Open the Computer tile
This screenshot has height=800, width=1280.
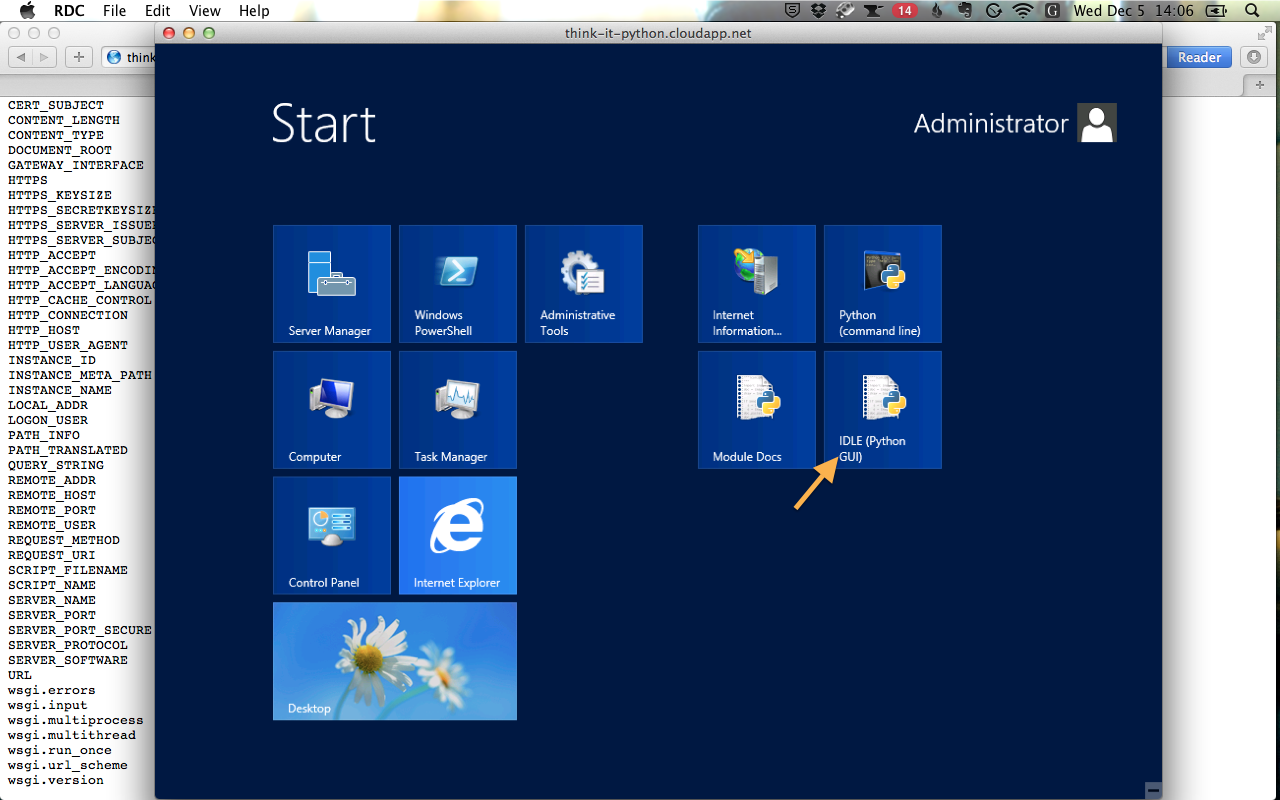coord(332,410)
